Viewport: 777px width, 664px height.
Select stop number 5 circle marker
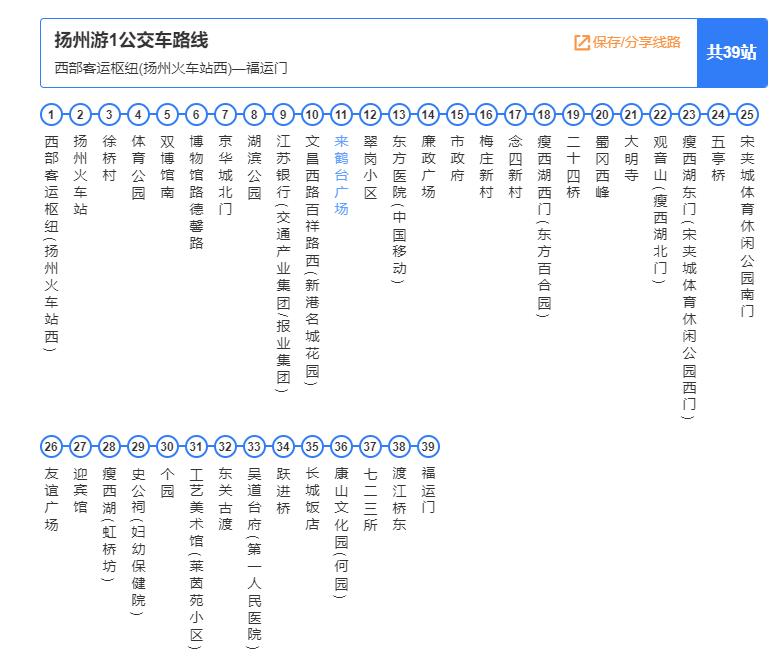167,115
